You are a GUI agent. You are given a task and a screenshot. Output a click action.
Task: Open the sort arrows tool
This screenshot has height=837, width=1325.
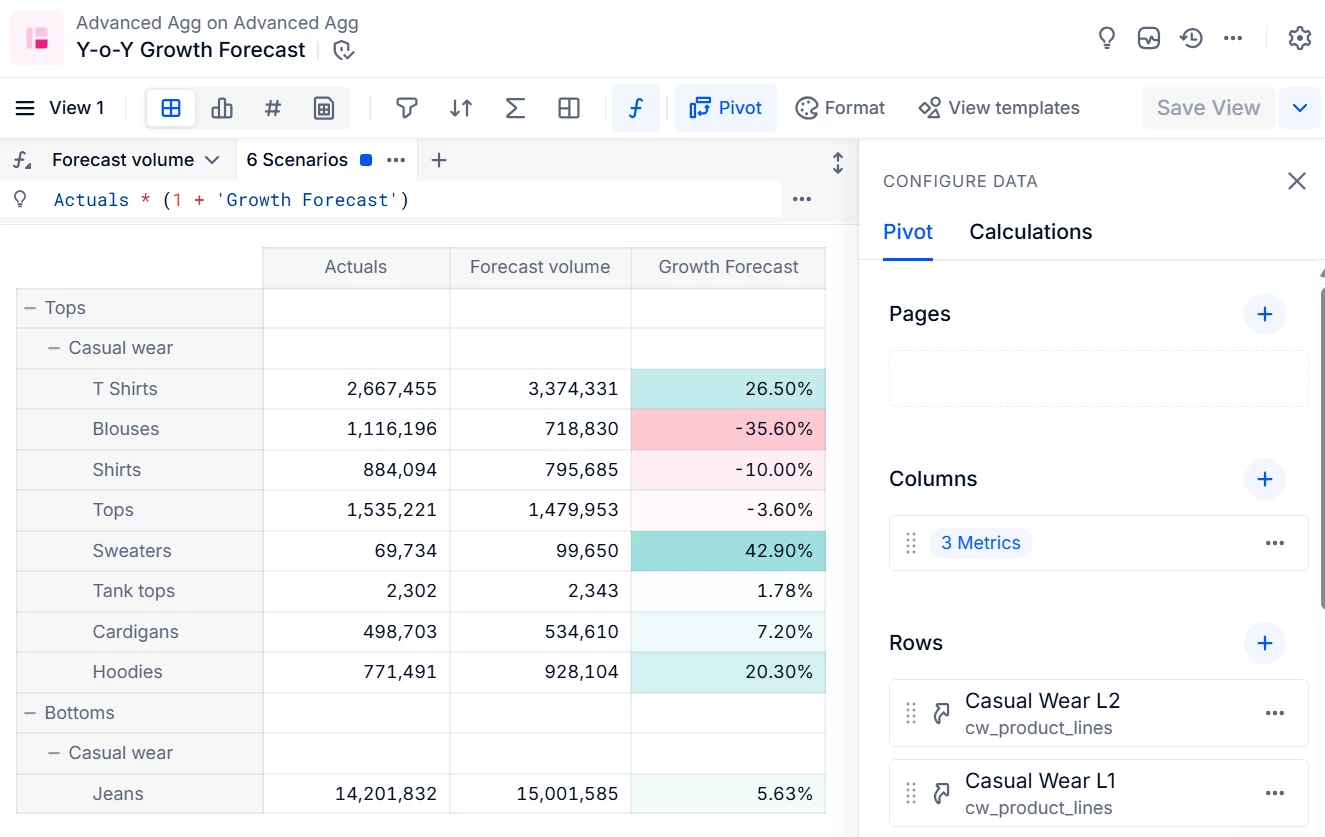tap(461, 108)
